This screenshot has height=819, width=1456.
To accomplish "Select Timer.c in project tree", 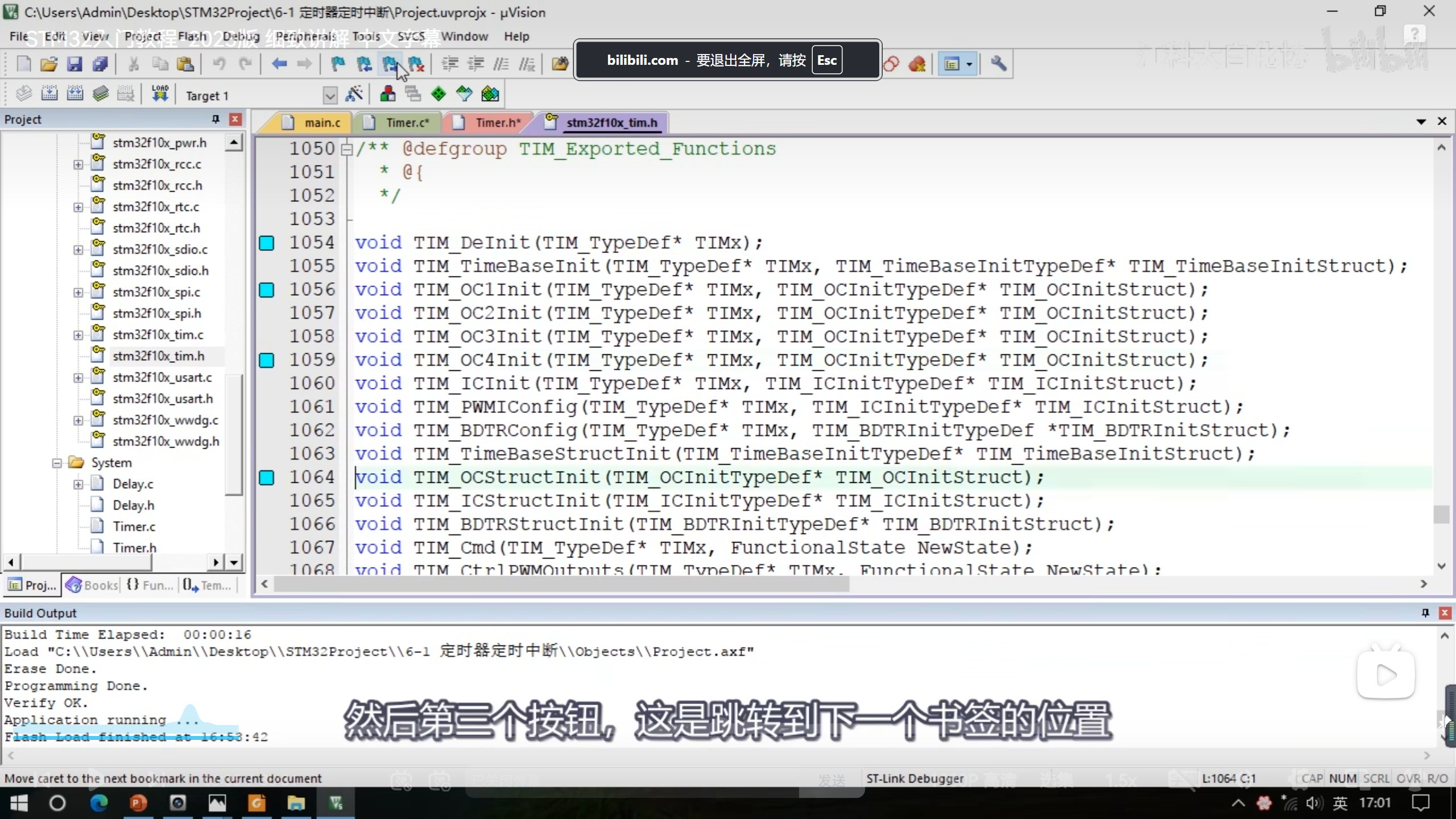I will 134,527.
